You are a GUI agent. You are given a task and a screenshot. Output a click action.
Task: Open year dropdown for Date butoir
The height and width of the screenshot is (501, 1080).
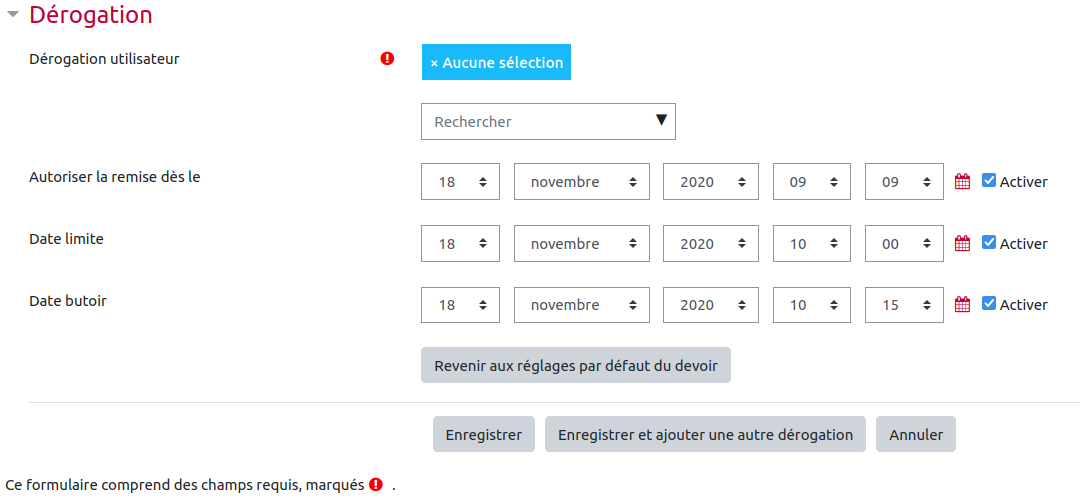pyautogui.click(x=711, y=305)
